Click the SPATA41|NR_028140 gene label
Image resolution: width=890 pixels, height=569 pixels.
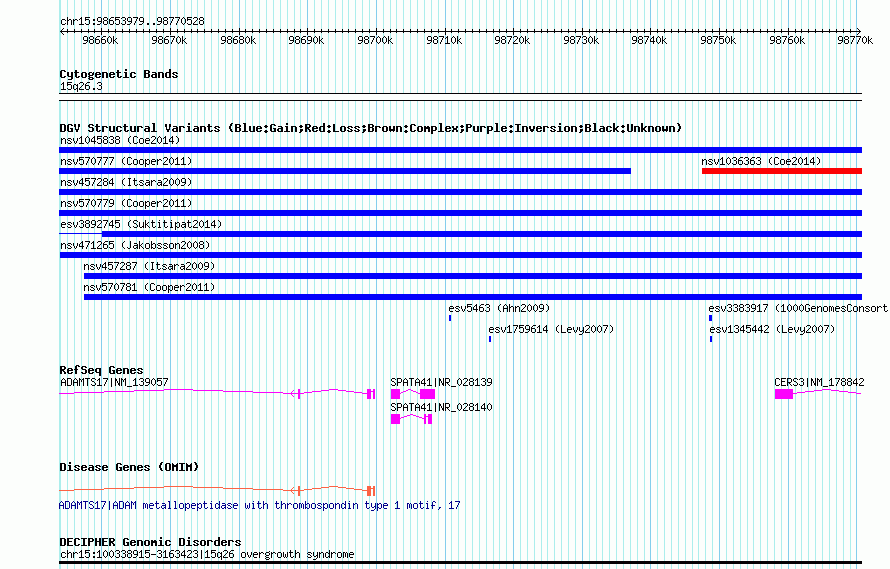pos(441,408)
